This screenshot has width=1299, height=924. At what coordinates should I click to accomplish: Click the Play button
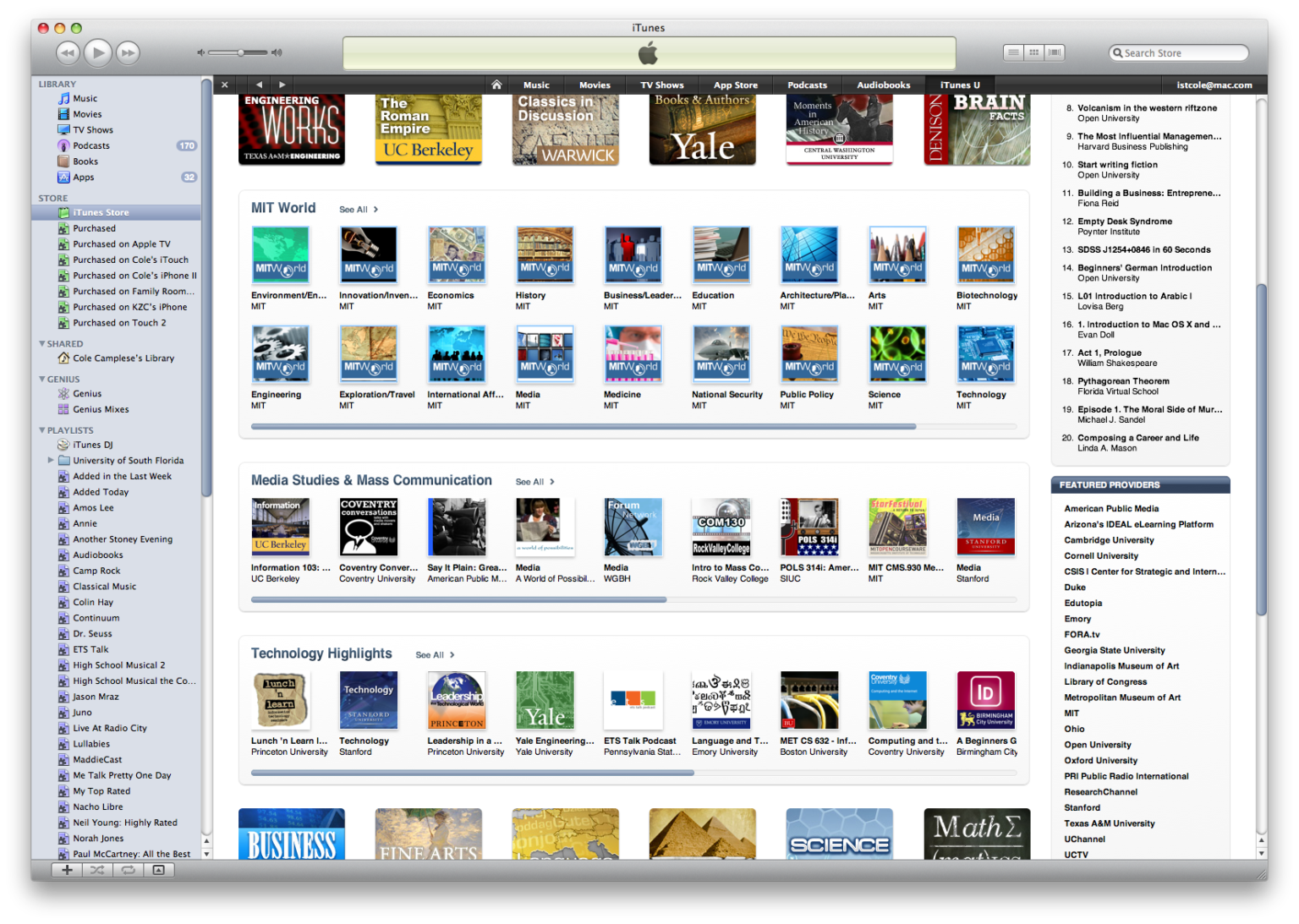click(x=98, y=53)
